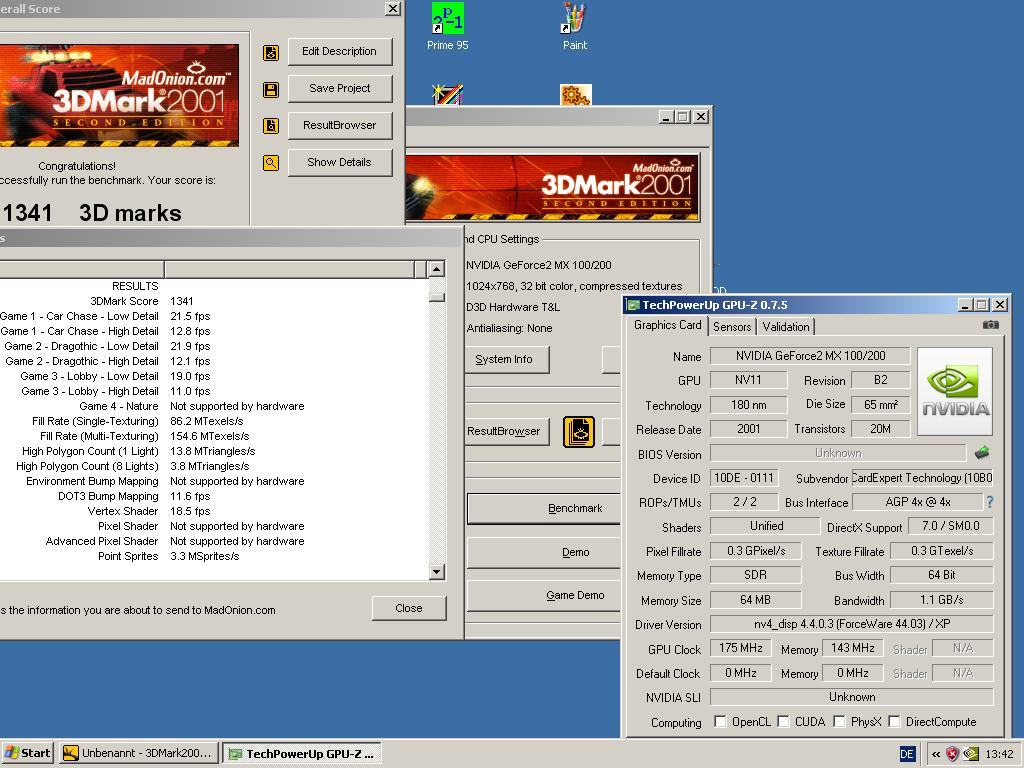The height and width of the screenshot is (768, 1024).
Task: Click the results list scroll down arrow
Action: pos(437,572)
